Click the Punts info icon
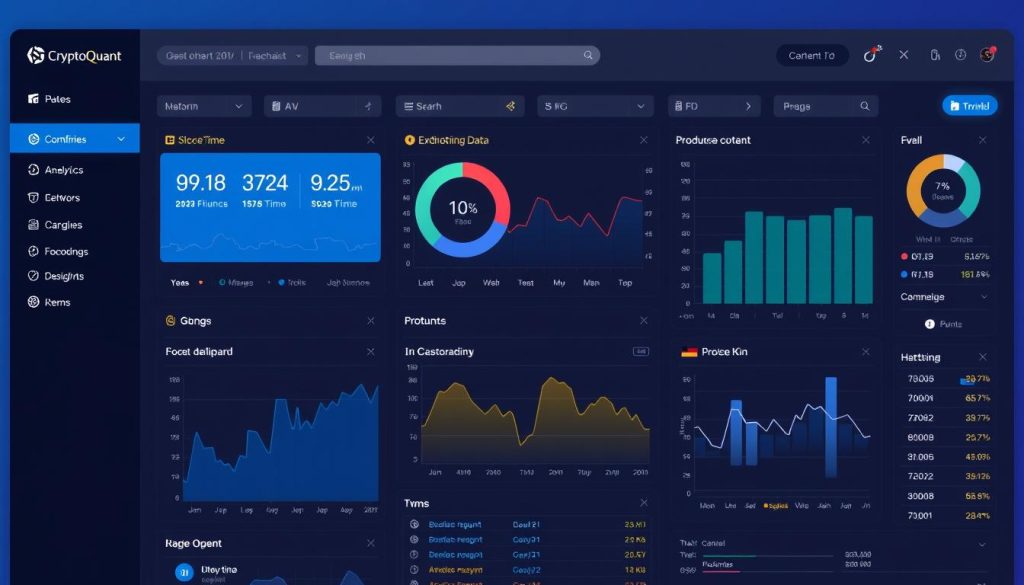 930,324
